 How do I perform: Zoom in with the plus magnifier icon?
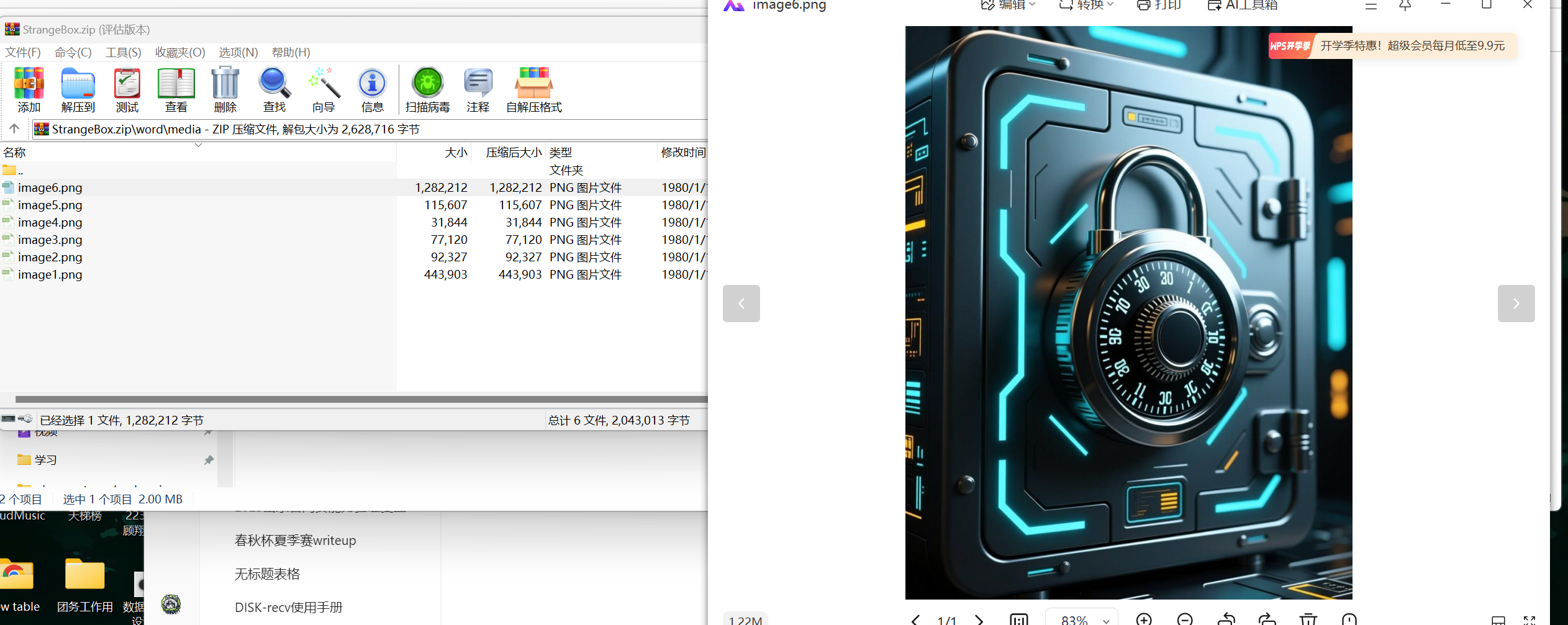coord(1144,619)
